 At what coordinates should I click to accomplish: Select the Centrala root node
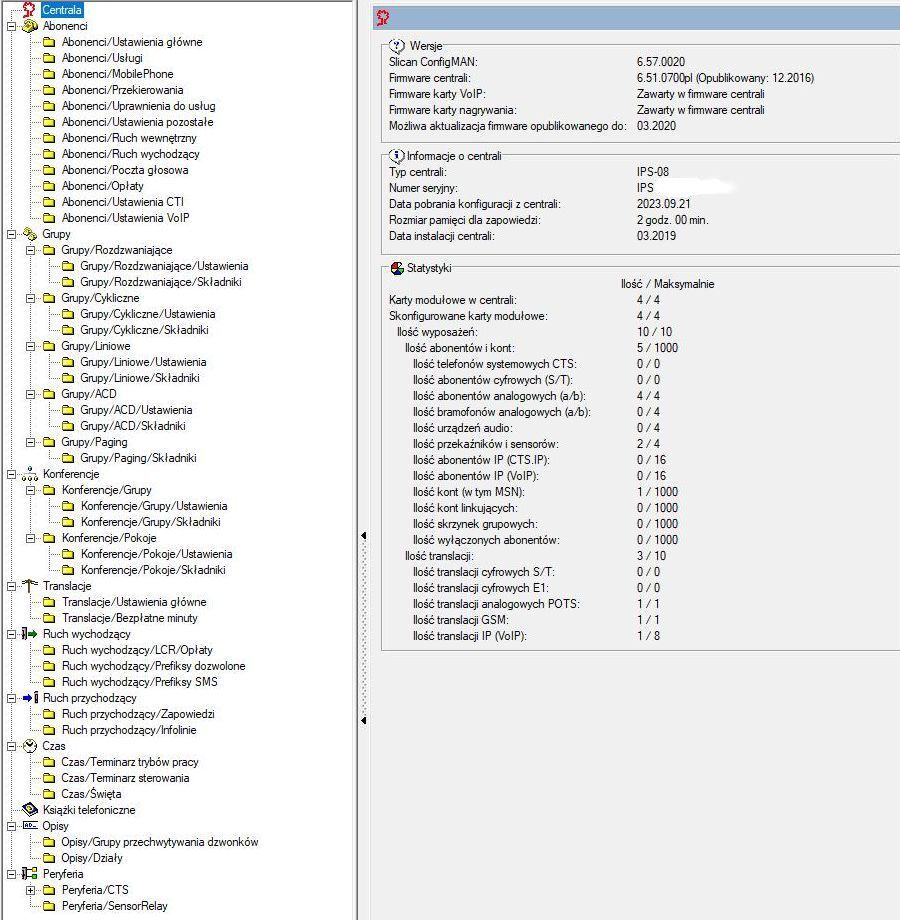[62, 10]
